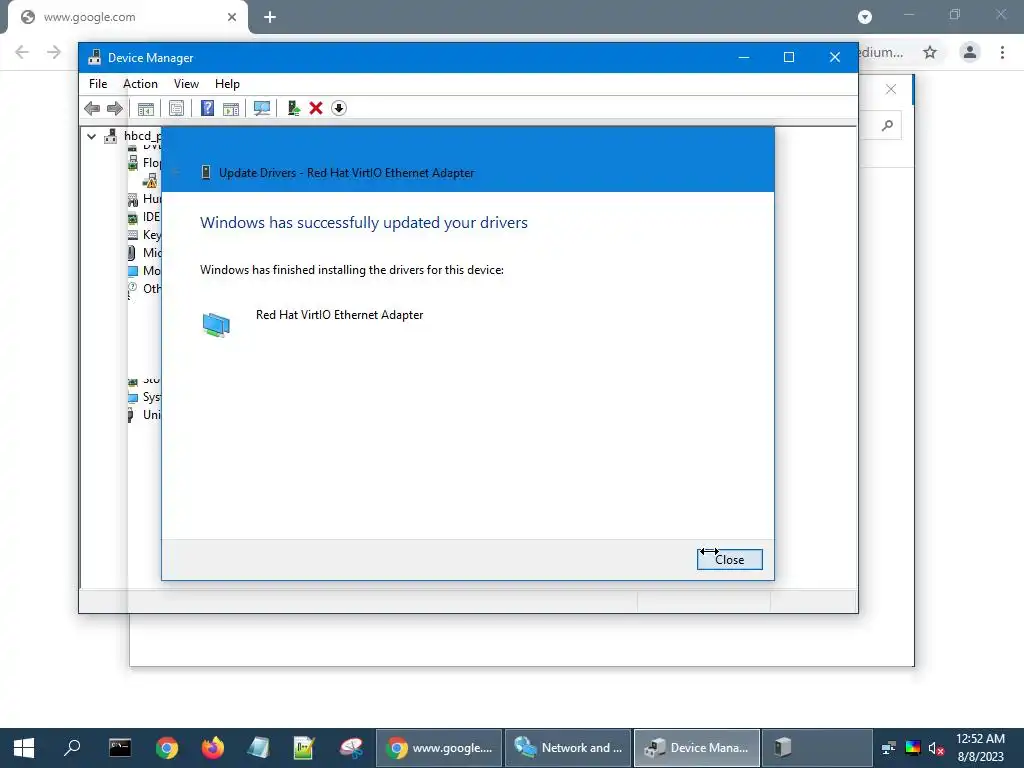Open taskbar search magnifier
Screen dimensions: 1024x768
72,748
